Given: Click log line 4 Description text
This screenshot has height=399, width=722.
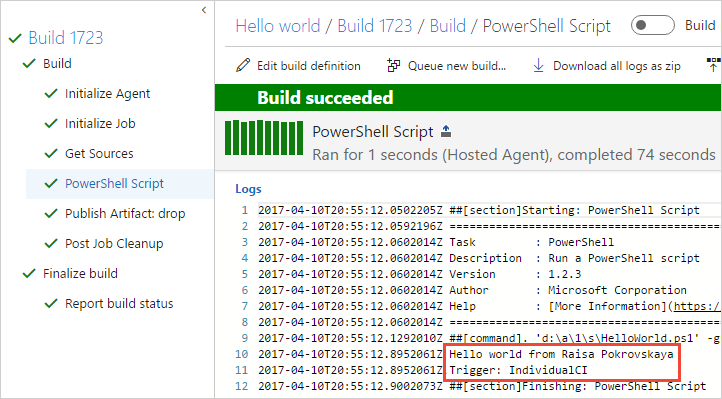Looking at the screenshot, I should point(574,258).
